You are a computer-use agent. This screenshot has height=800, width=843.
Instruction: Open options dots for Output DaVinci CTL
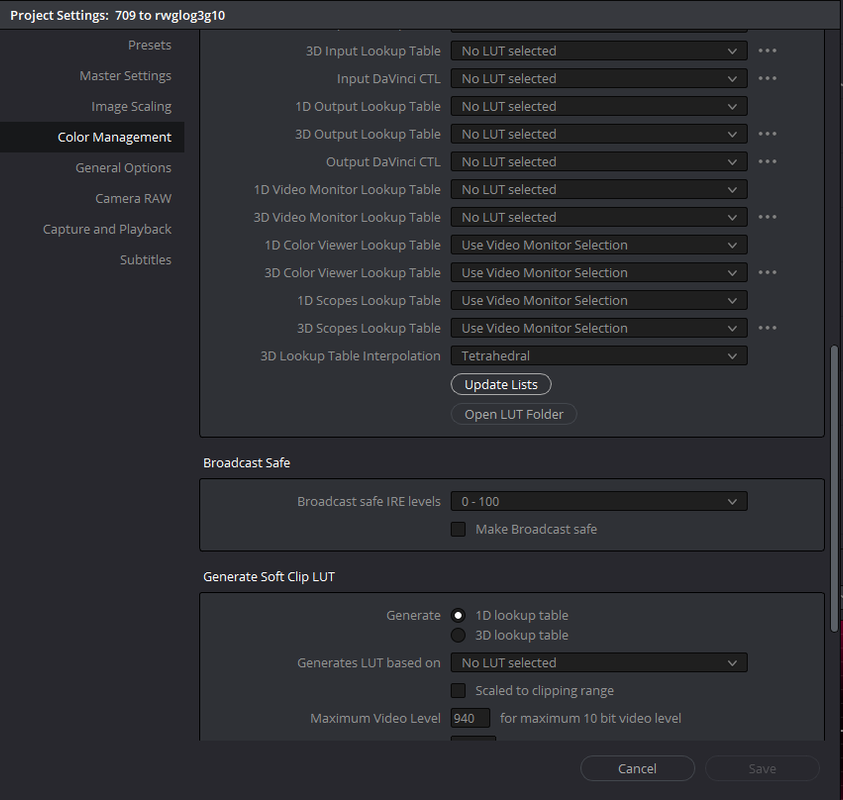tap(767, 162)
